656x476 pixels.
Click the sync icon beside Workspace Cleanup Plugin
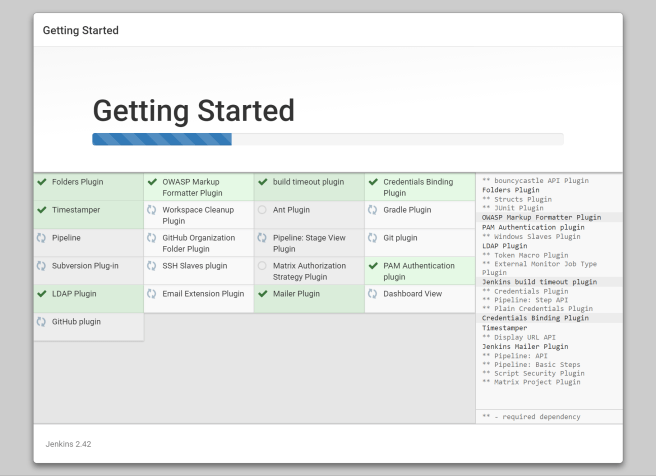click(152, 210)
